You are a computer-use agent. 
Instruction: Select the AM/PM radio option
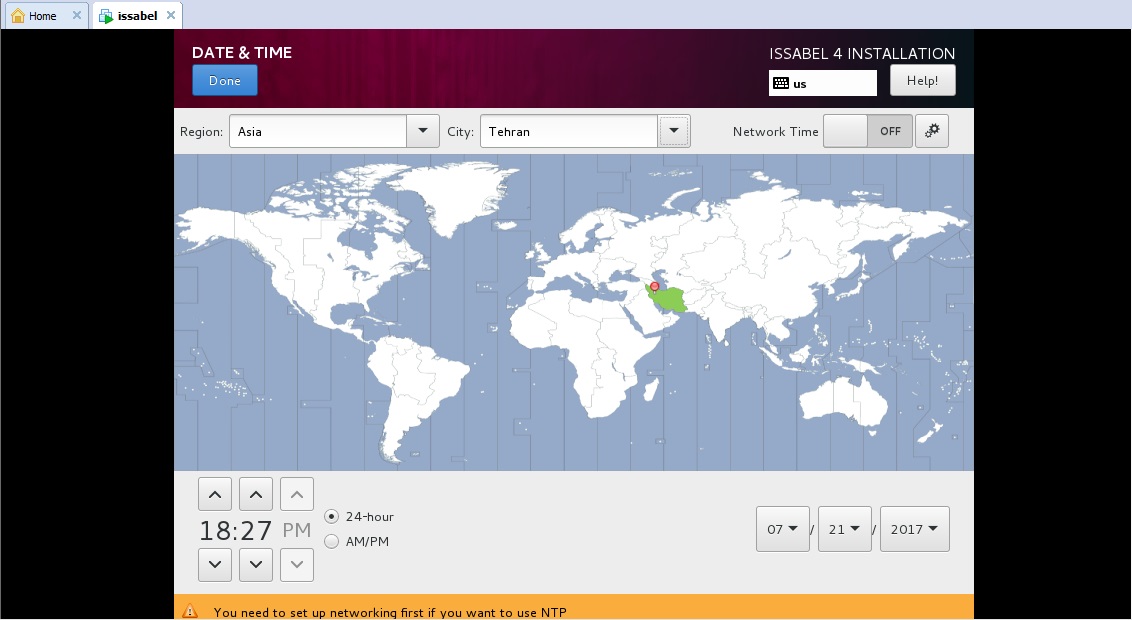(357, 541)
